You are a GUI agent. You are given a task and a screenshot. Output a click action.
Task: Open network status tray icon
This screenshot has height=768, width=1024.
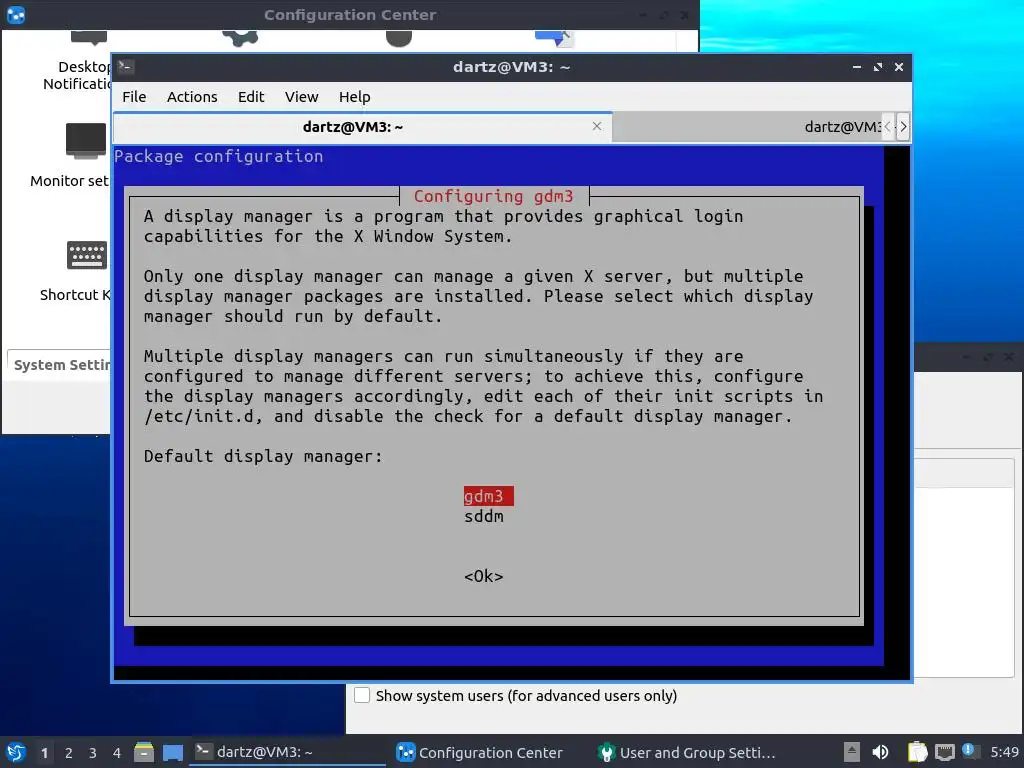[944, 752]
